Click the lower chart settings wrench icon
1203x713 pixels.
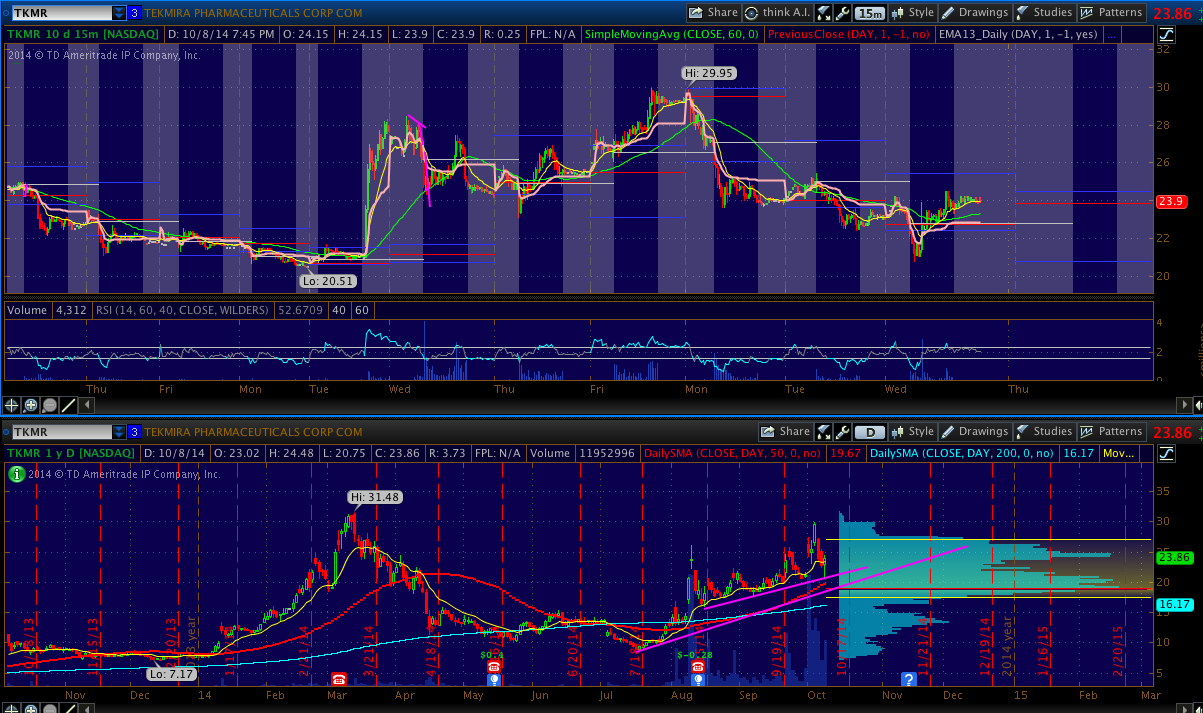(842, 432)
